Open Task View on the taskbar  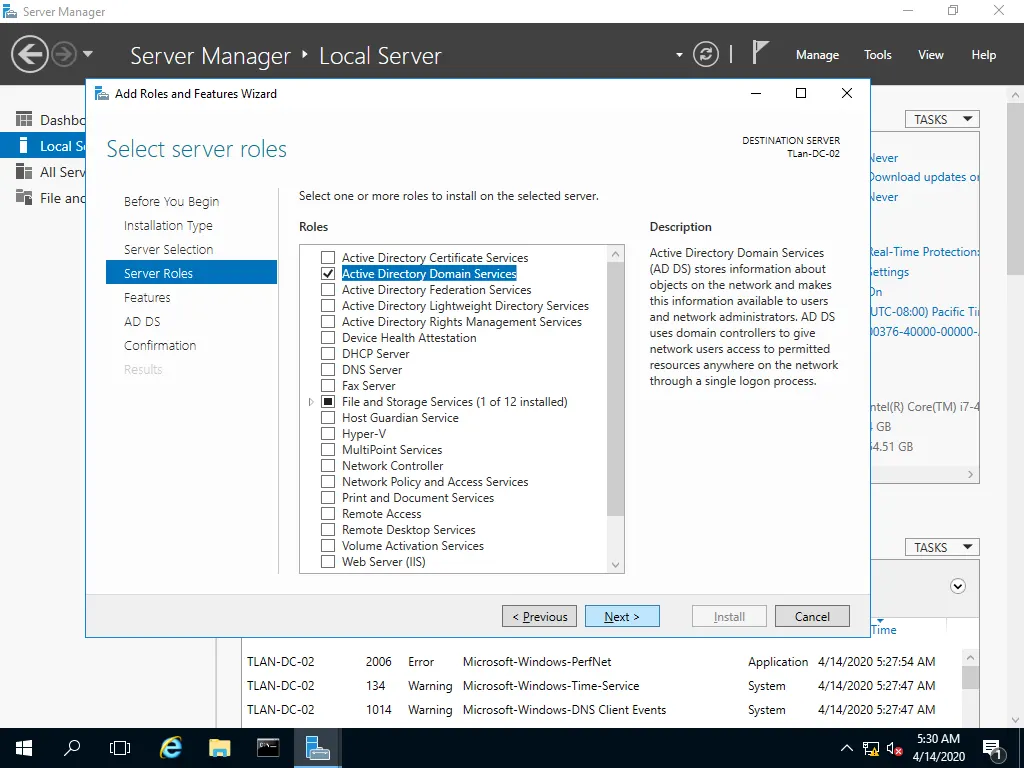(120, 747)
